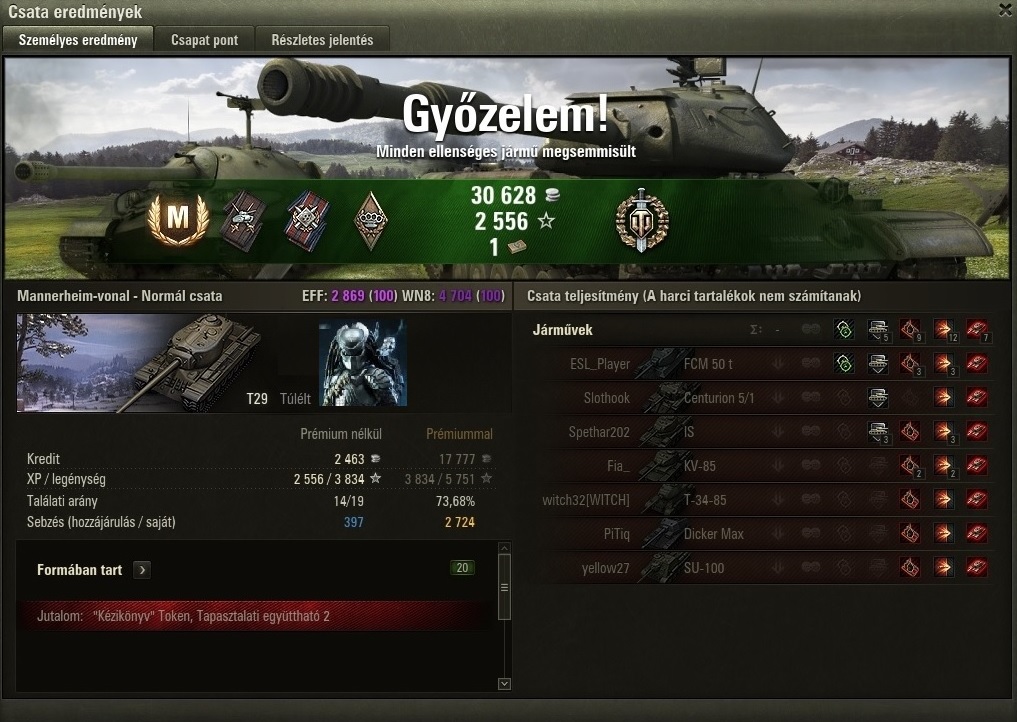Viewport: 1017px width, 722px height.
Task: Click the damage dealt icon in Járművek header
Action: pos(944,330)
